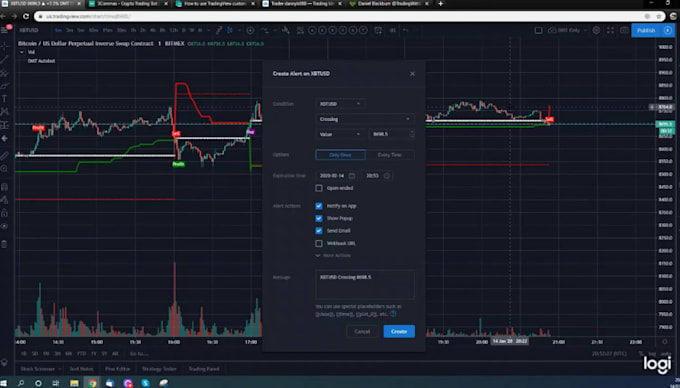680x388 pixels.
Task: Click the undo arrow in top toolbar
Action: (x=405, y=30)
